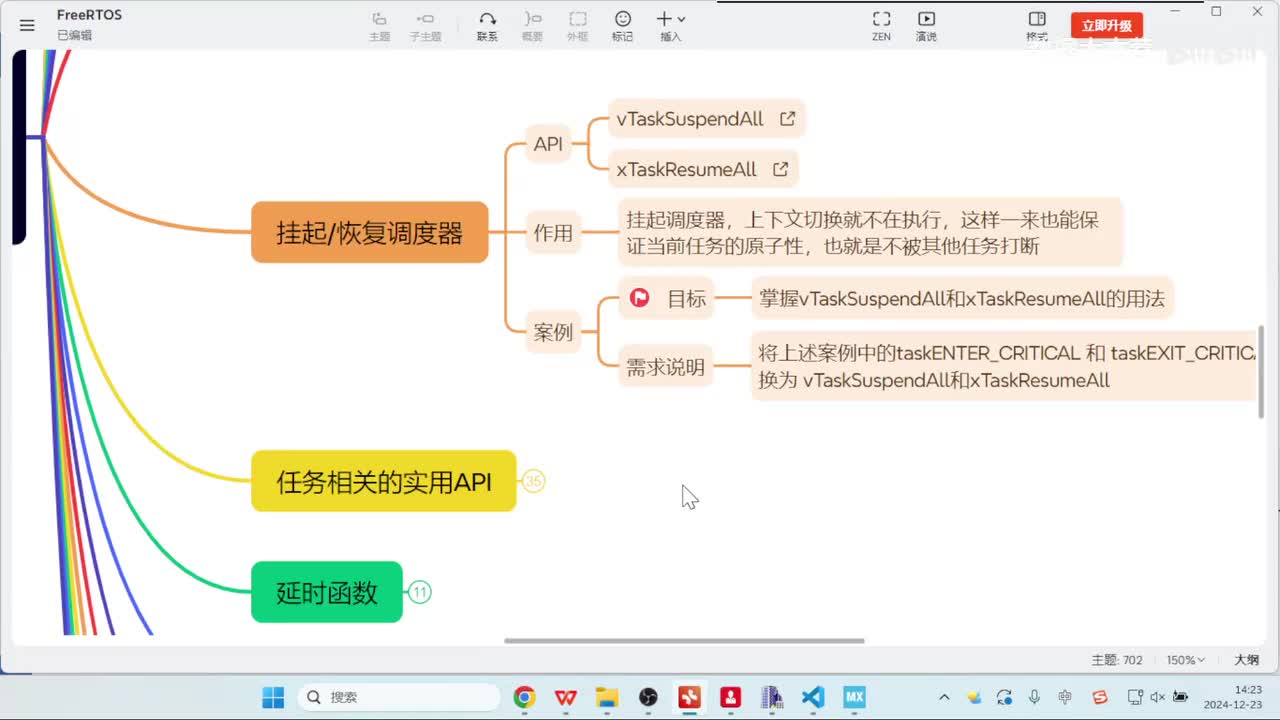Switch to 大纲 outline view
Image resolution: width=1280 pixels, height=720 pixels.
pyautogui.click(x=1247, y=660)
